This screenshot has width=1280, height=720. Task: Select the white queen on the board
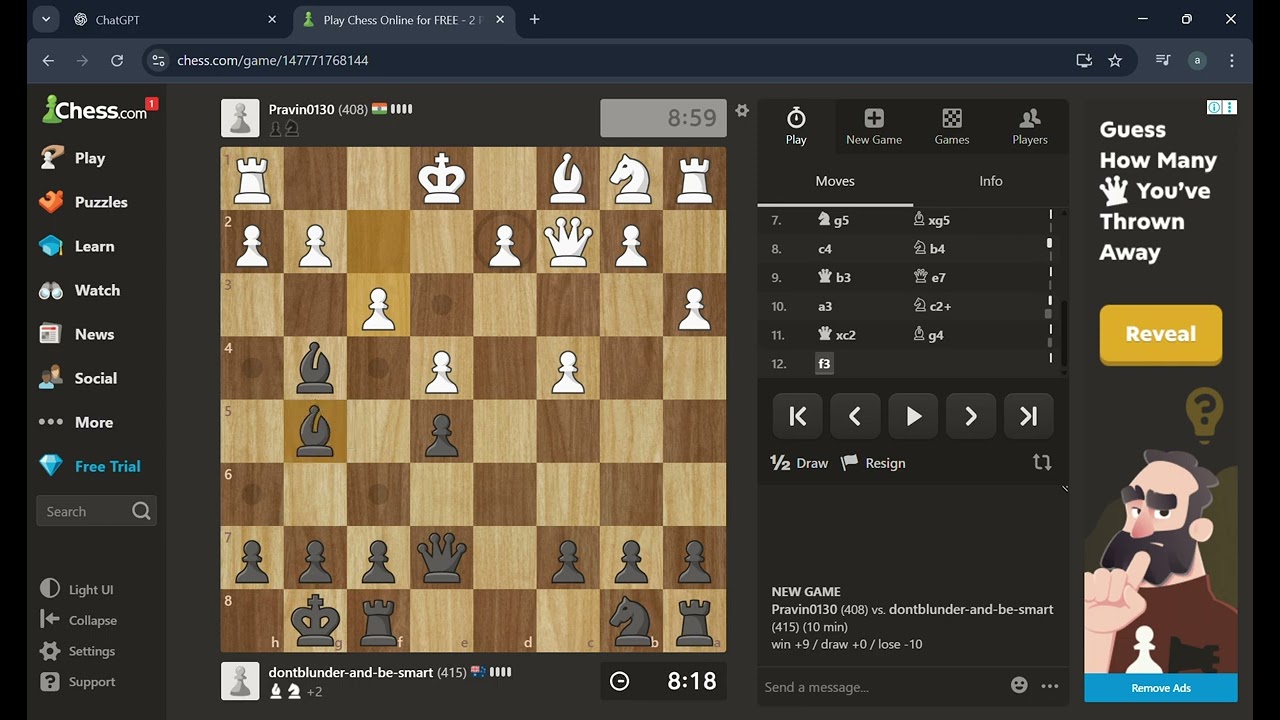click(568, 242)
